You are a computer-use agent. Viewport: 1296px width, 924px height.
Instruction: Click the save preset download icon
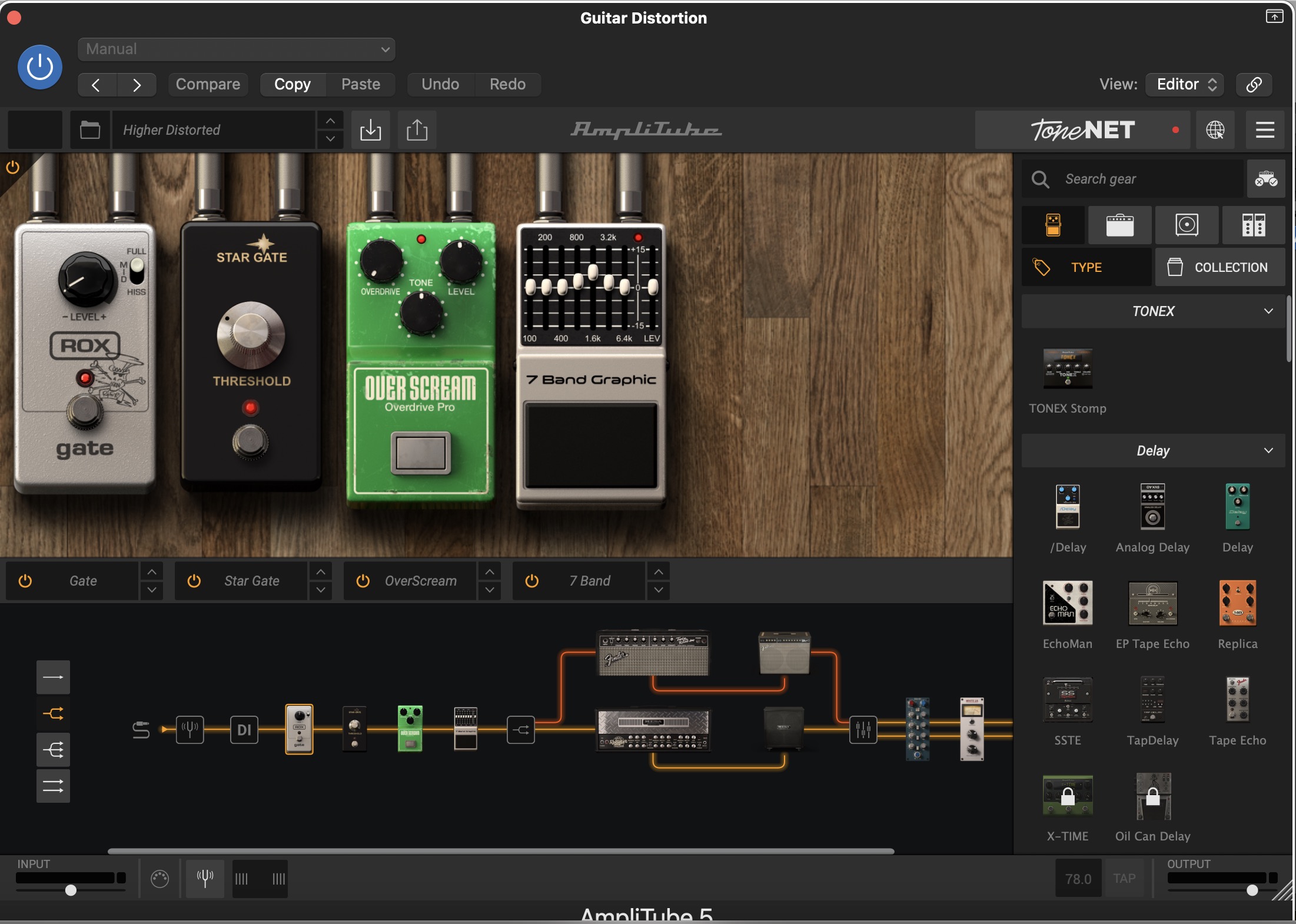(370, 129)
